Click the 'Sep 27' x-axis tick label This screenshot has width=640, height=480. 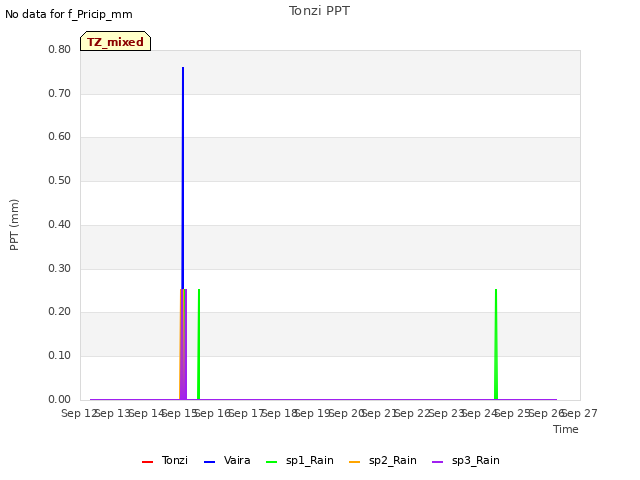click(x=580, y=413)
